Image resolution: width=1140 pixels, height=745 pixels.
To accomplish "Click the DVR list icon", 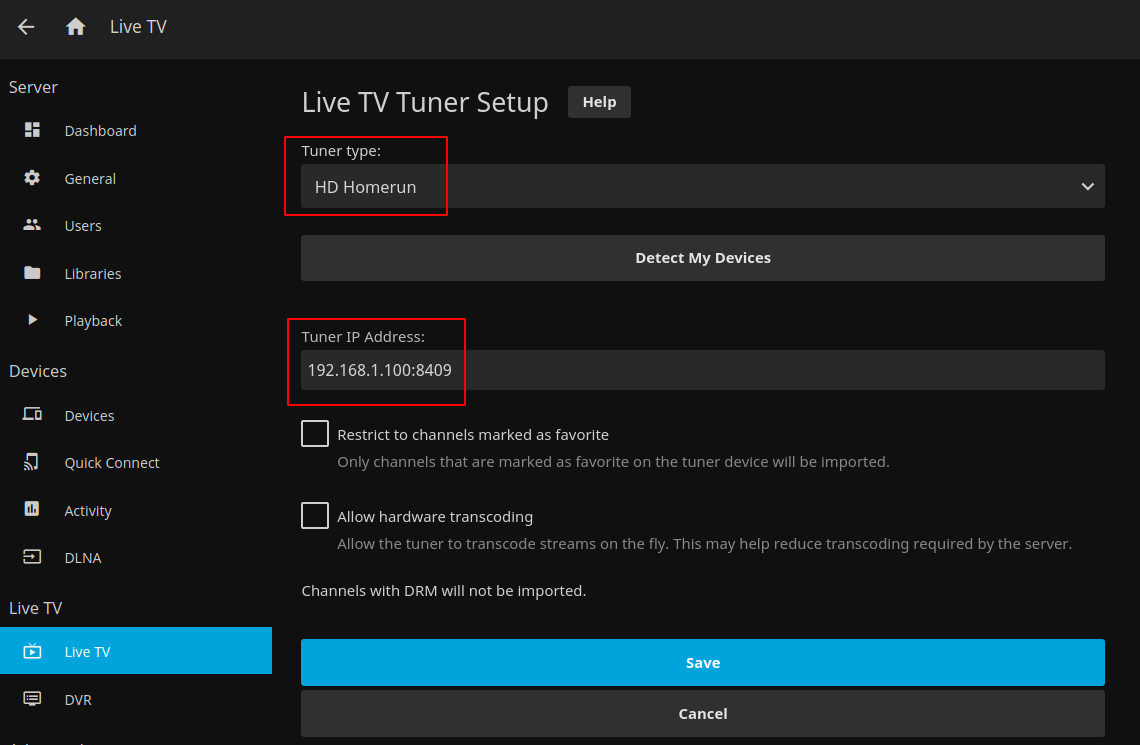I will click(32, 699).
